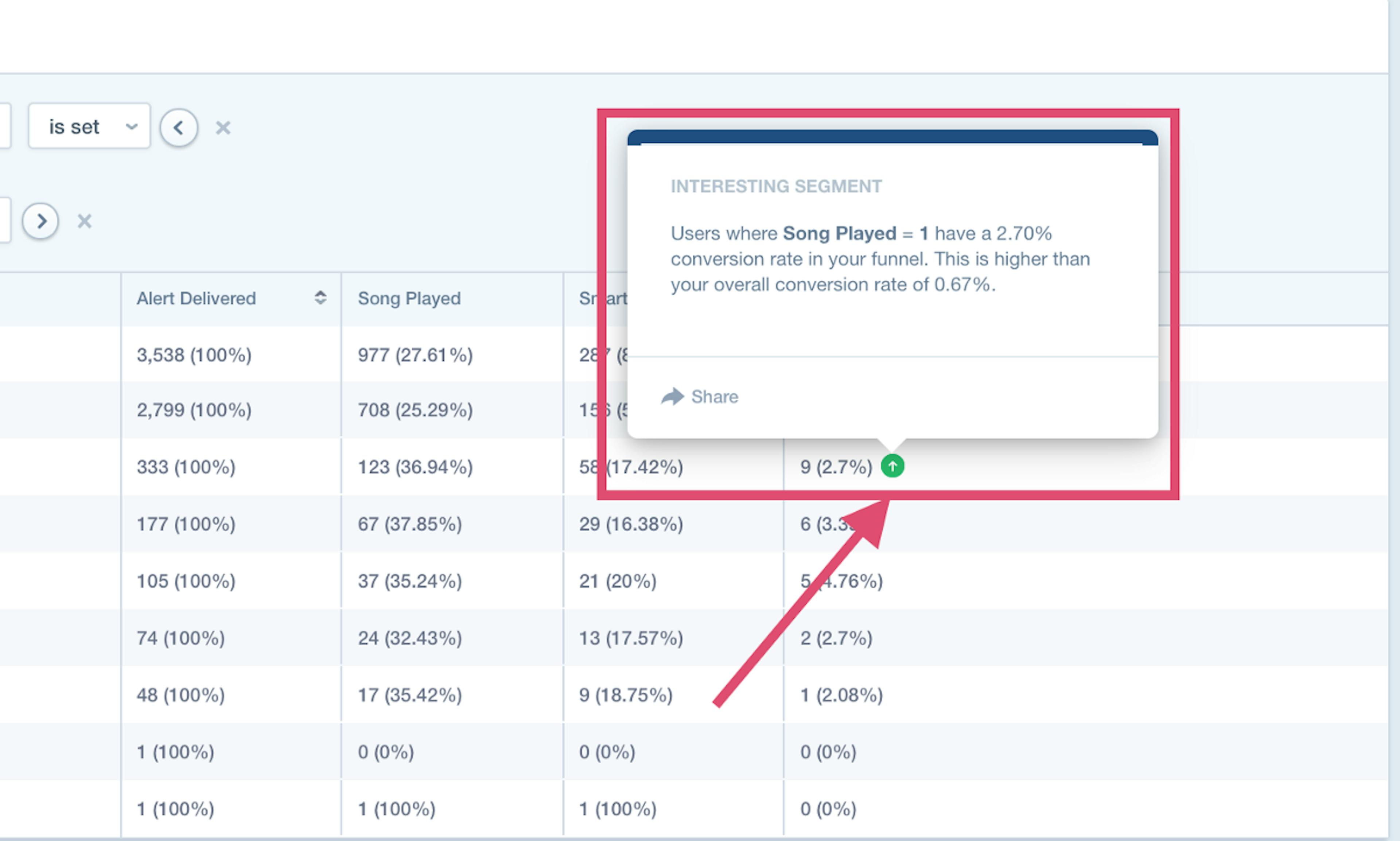The width and height of the screenshot is (1400, 841).
Task: Sort by Alert Delivered column arrows
Action: pos(320,297)
